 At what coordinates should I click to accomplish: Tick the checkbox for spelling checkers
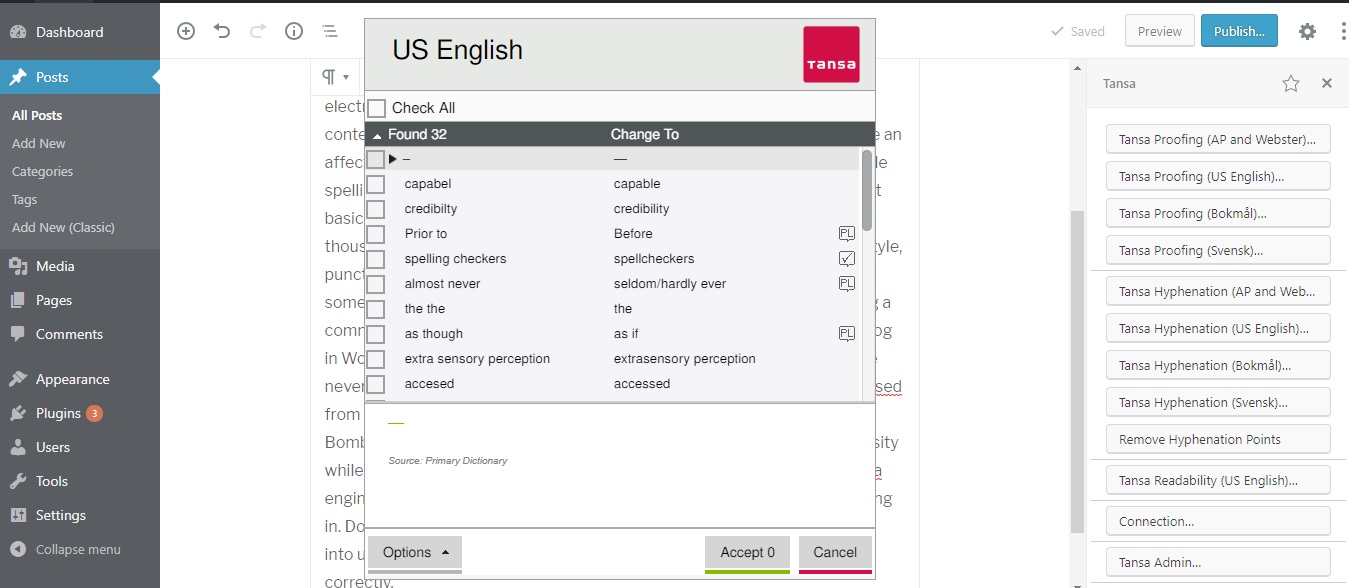tap(375, 259)
